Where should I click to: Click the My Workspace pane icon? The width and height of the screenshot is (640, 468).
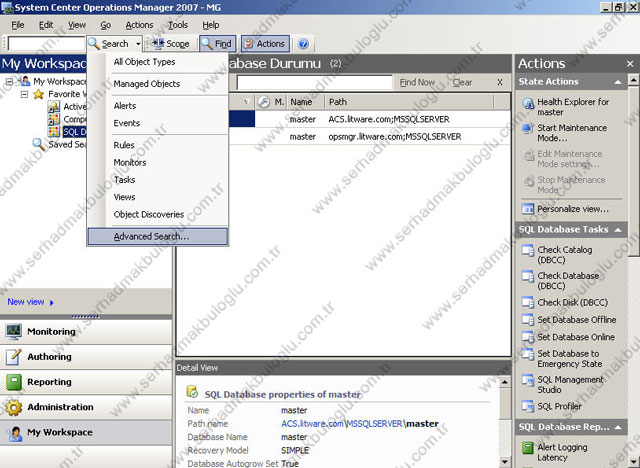[13, 433]
